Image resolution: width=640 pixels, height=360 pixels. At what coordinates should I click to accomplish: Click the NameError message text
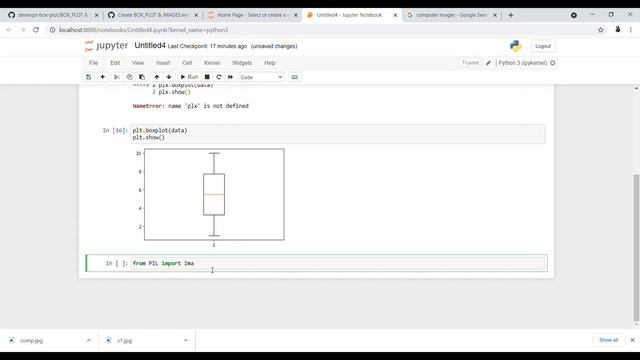coord(191,106)
